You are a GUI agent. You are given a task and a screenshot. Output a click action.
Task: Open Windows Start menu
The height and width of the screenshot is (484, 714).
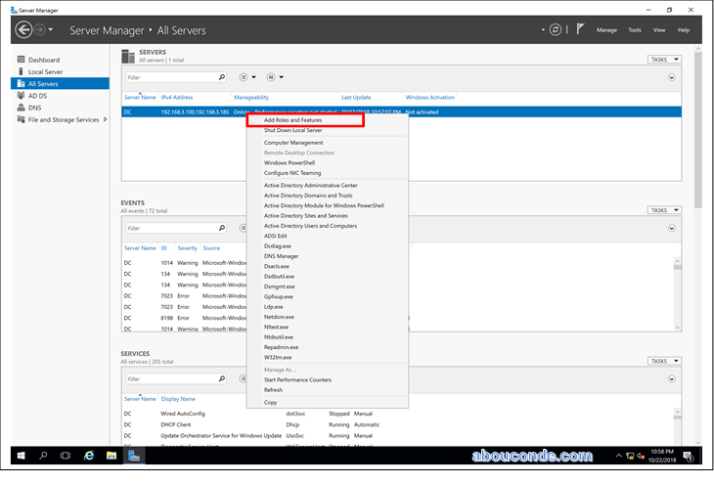pos(22,456)
